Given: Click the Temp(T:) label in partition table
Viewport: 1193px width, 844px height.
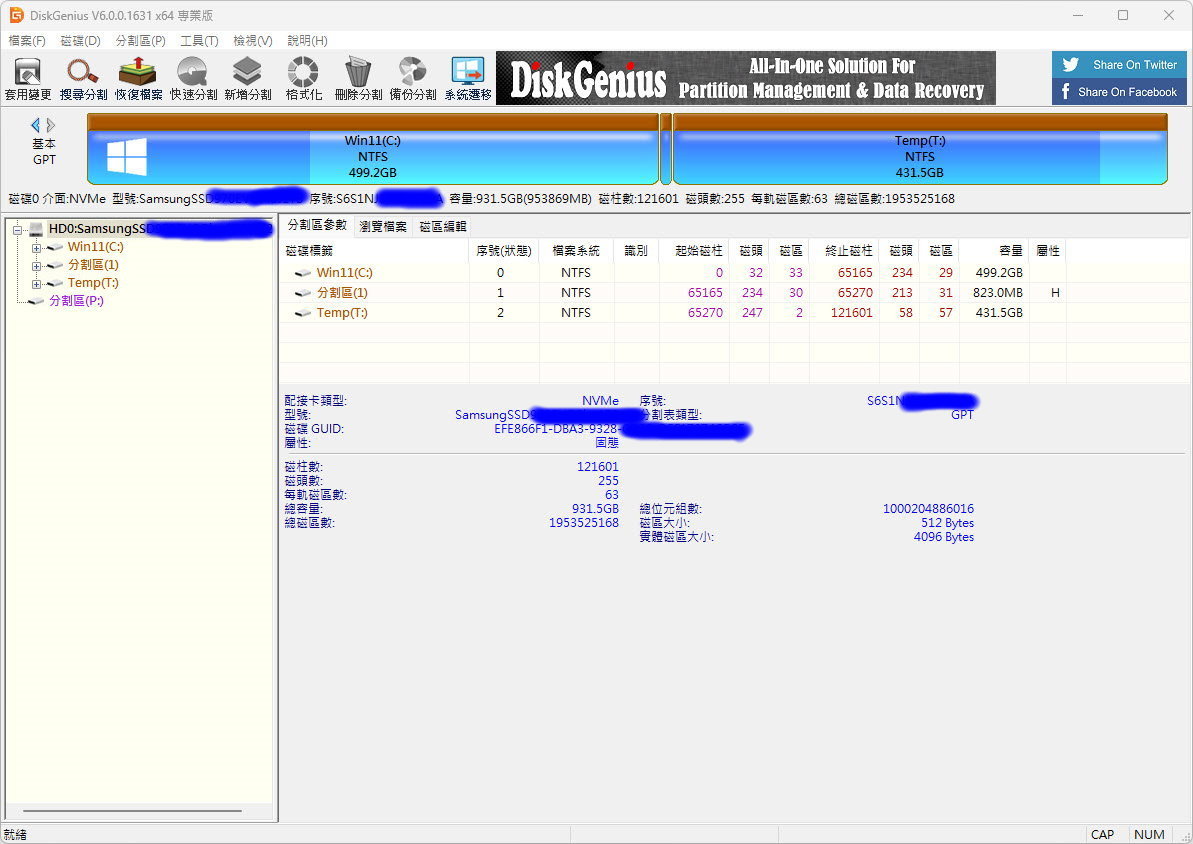Looking at the screenshot, I should click(x=342, y=313).
